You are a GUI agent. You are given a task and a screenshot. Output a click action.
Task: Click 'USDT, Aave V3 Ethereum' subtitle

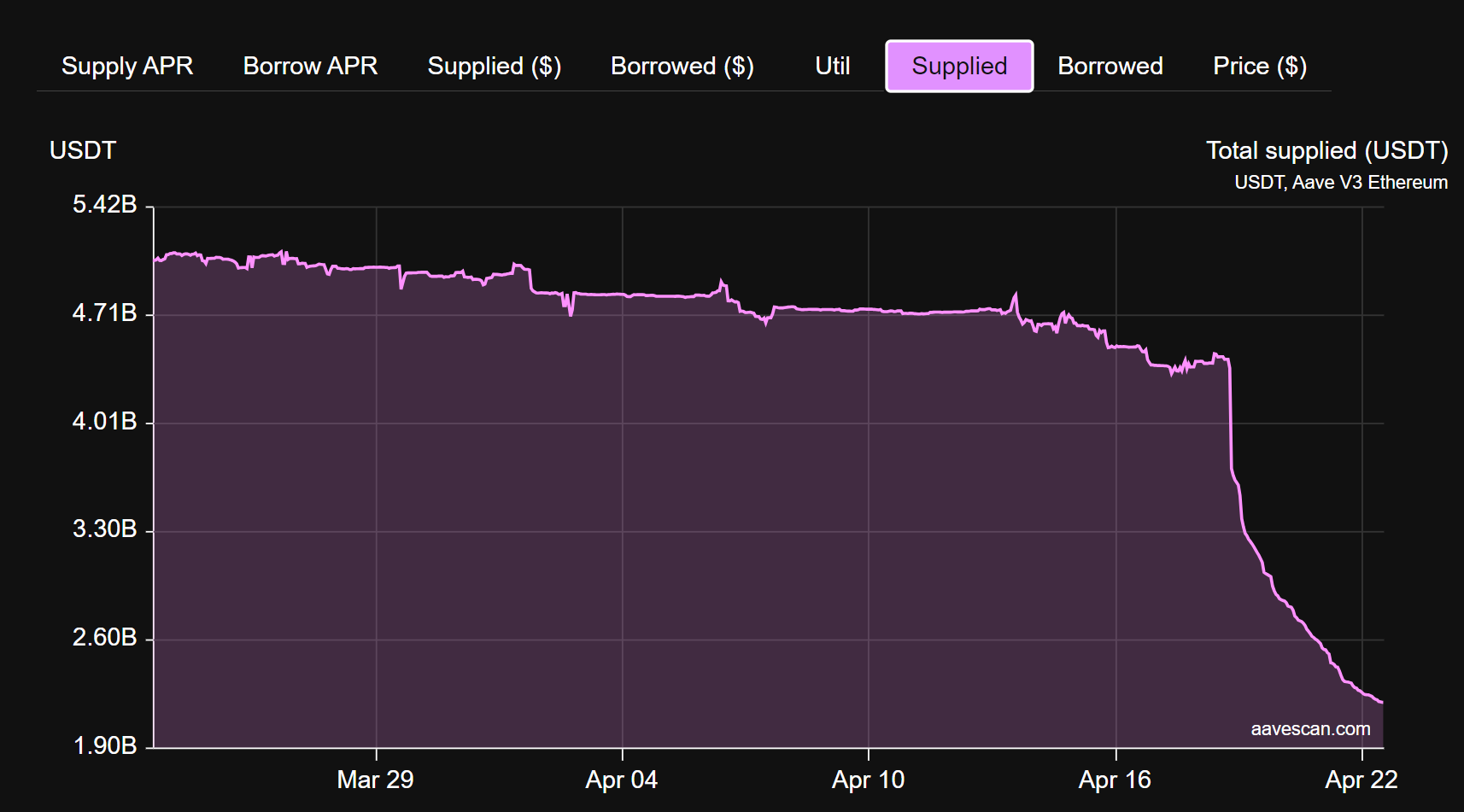(1341, 183)
